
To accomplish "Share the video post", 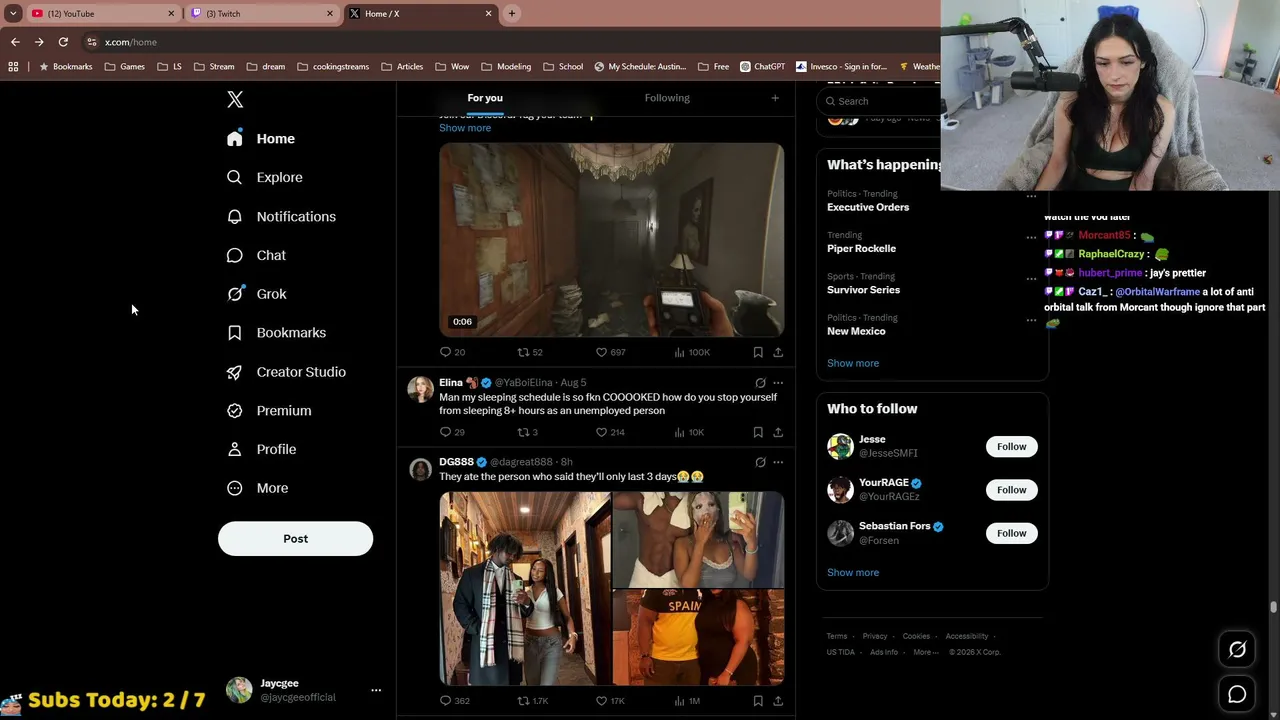I will [x=778, y=352].
